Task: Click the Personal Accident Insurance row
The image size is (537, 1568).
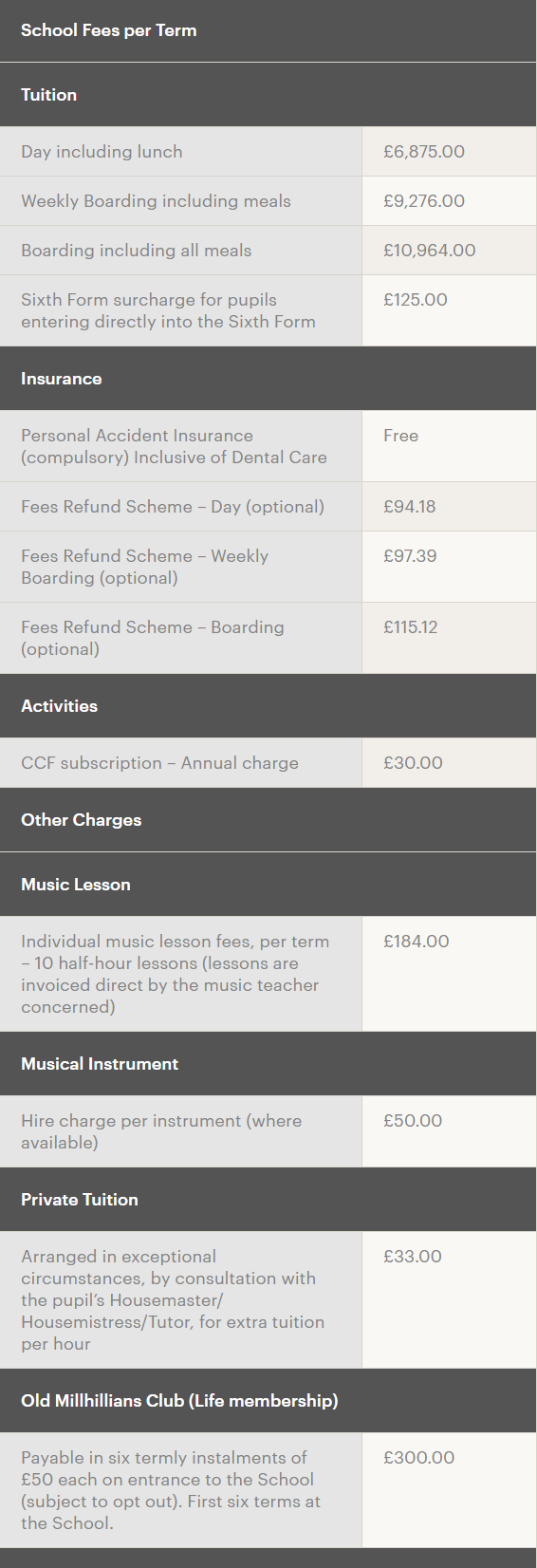Action: (268, 446)
